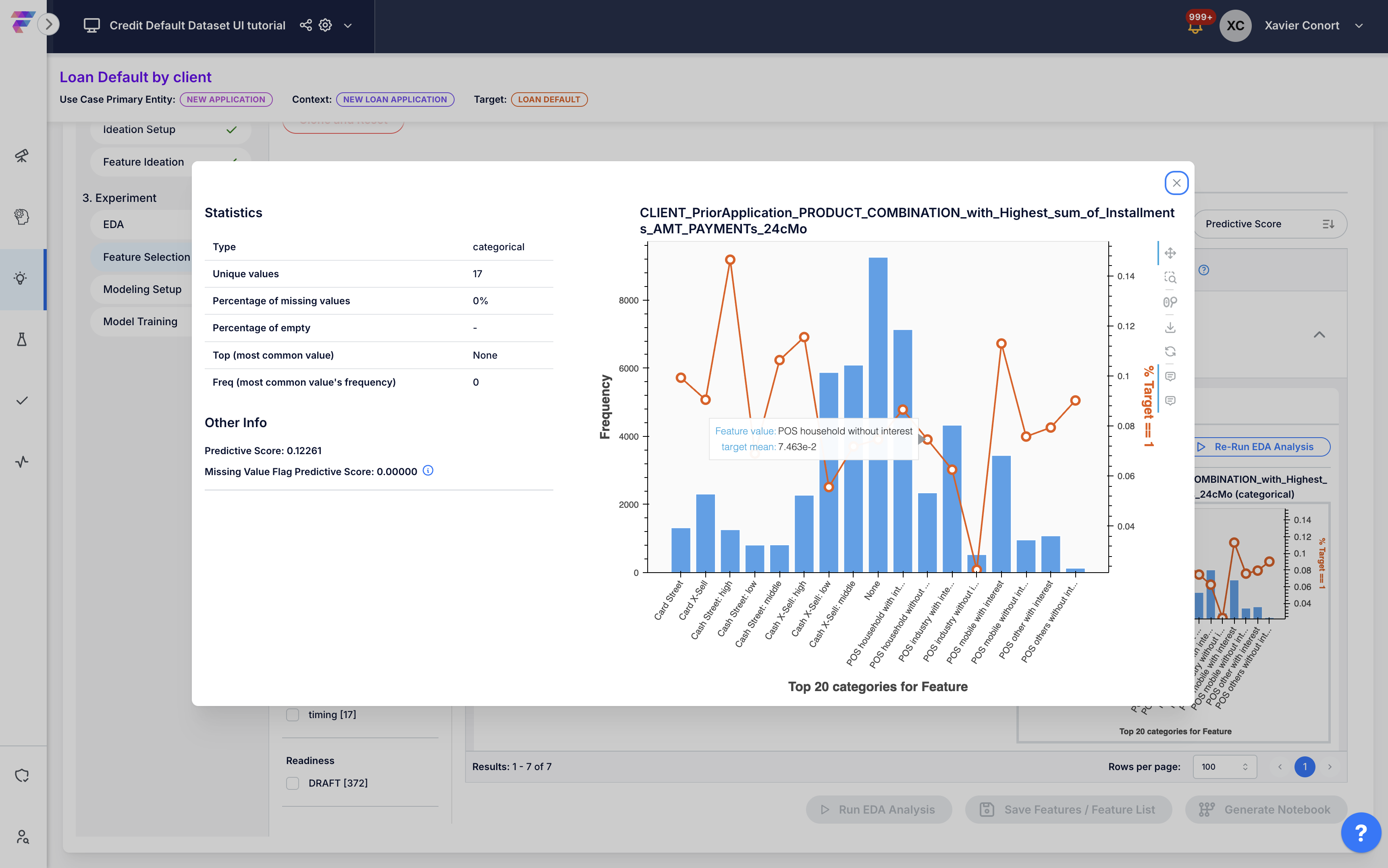Viewport: 1388px width, 868px height.
Task: Click missing value flag info icon
Action: coord(428,471)
